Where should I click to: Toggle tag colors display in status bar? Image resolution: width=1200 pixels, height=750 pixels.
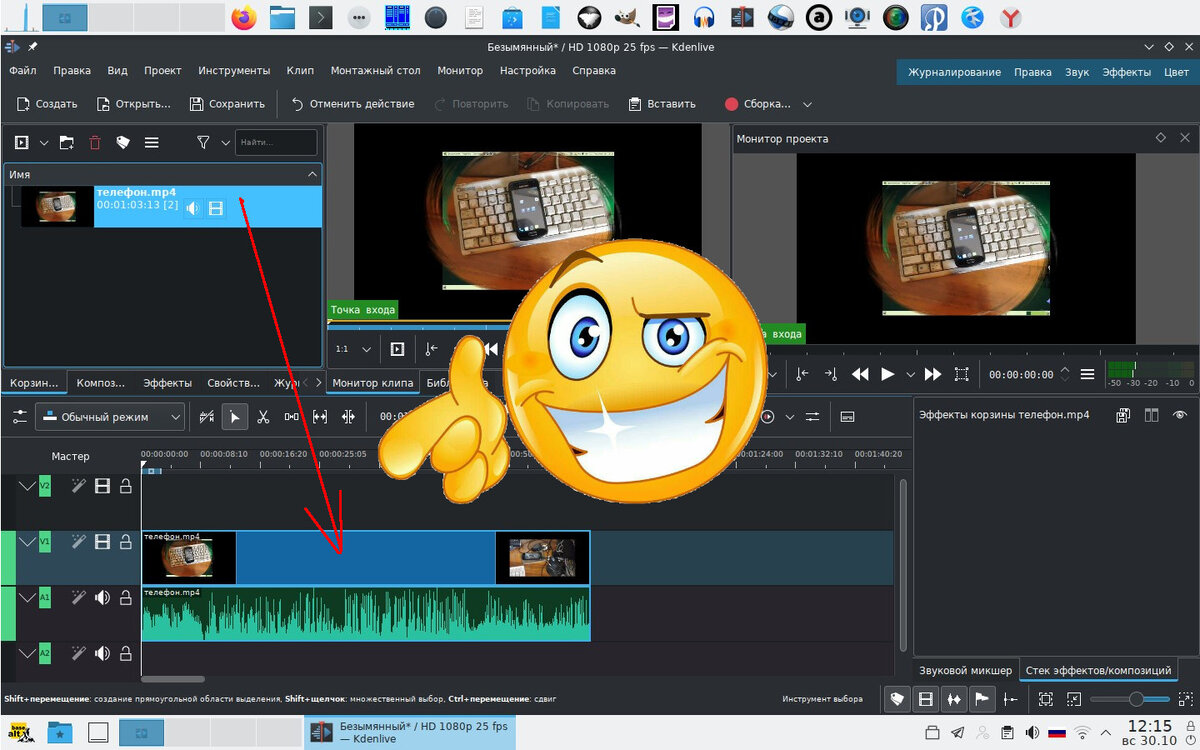[x=898, y=700]
